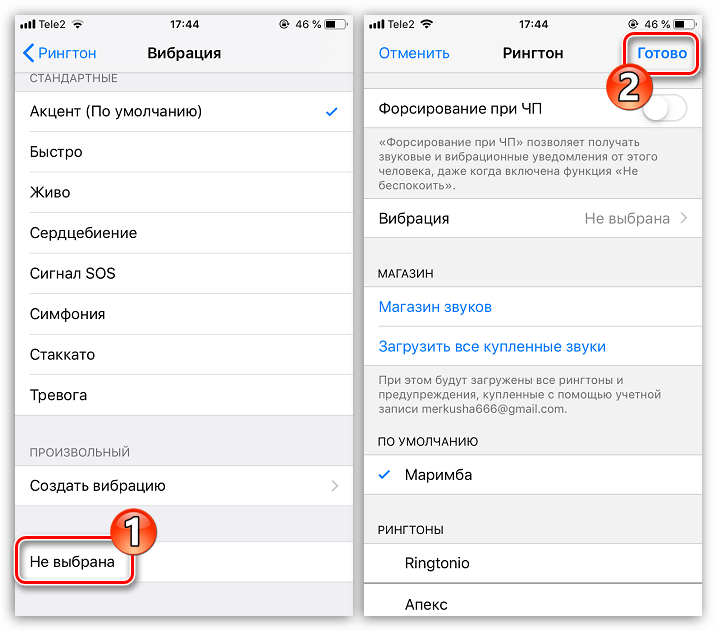Screen dimensions: 717x631
Task: Select the Сердцебиение vibration pattern
Action: tap(184, 233)
